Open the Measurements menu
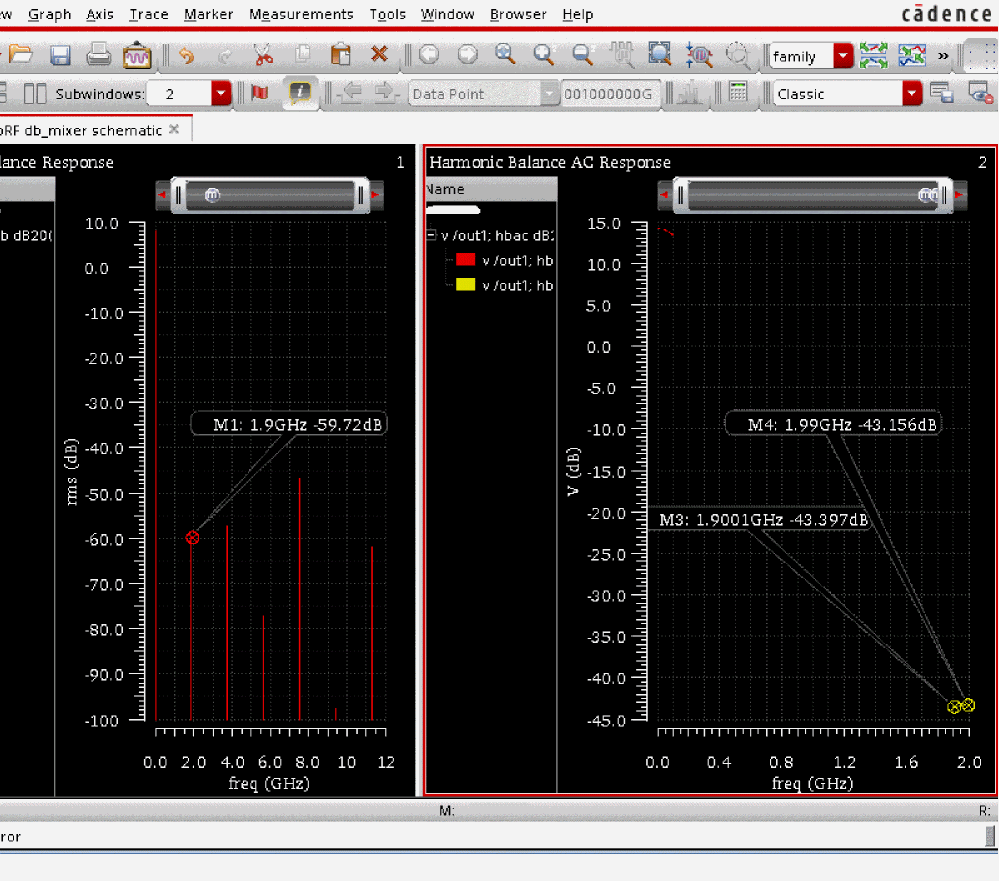 301,14
